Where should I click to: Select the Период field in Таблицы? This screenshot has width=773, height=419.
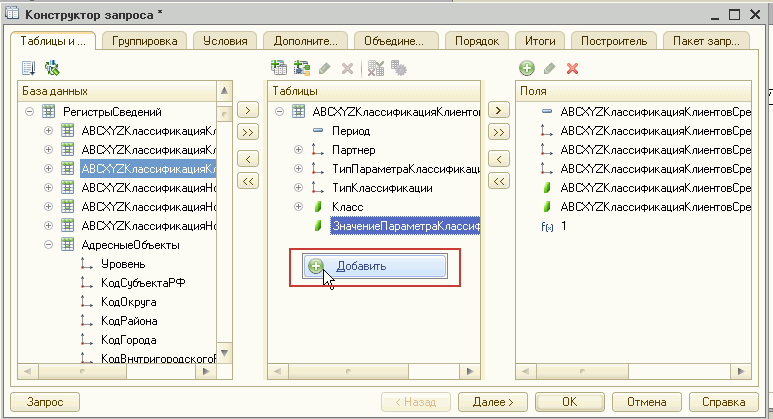(x=351, y=131)
